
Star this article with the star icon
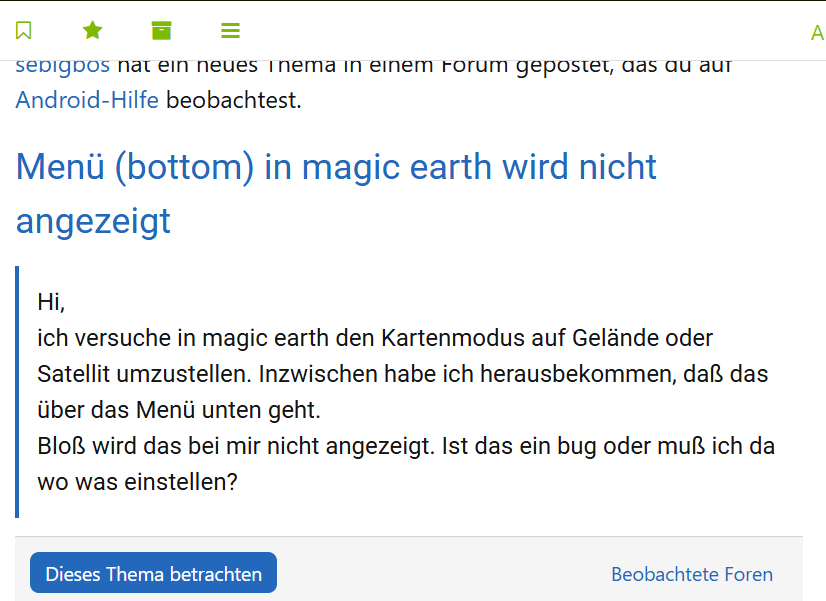pyautogui.click(x=92, y=31)
